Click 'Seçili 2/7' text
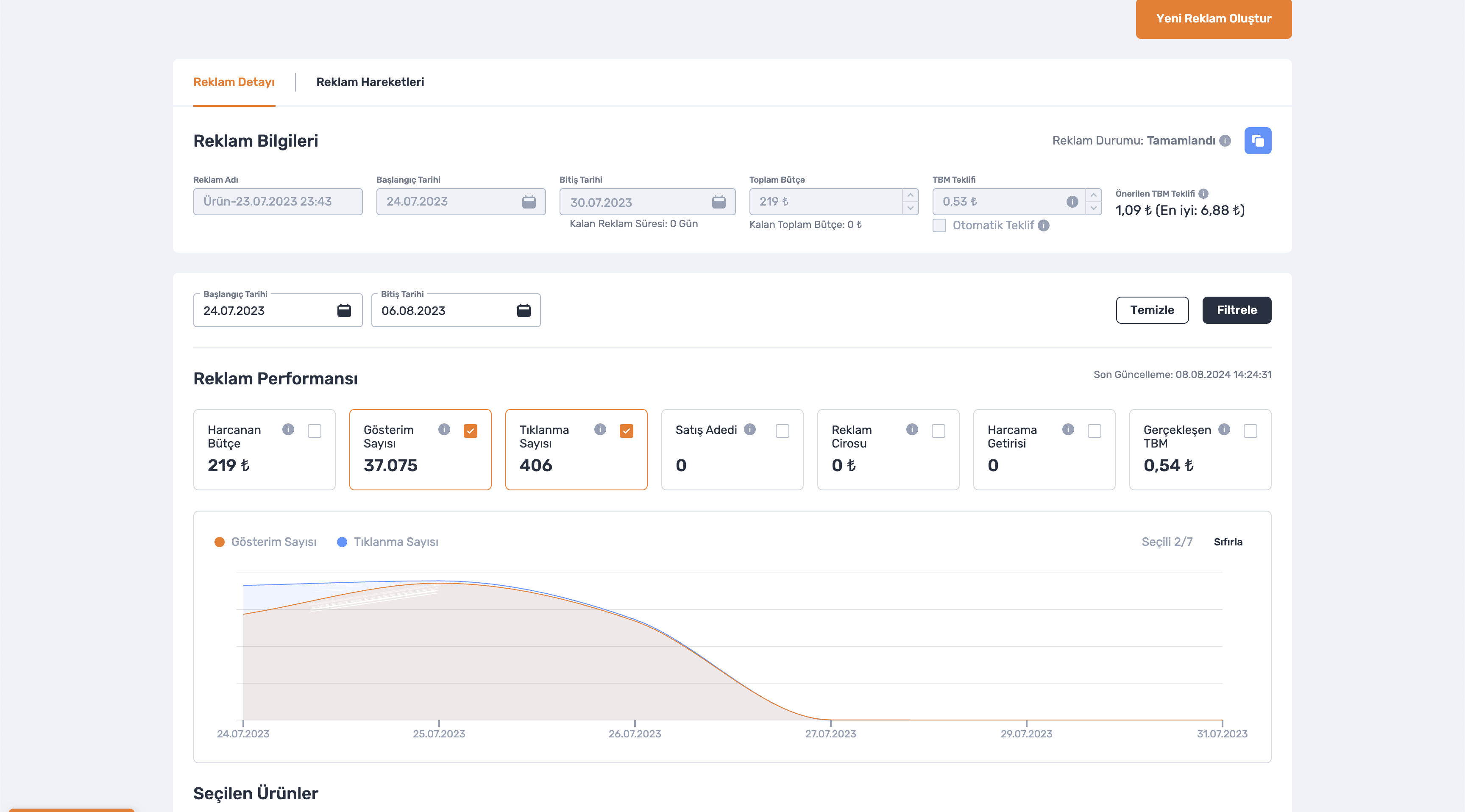The image size is (1465, 812). [1167, 542]
